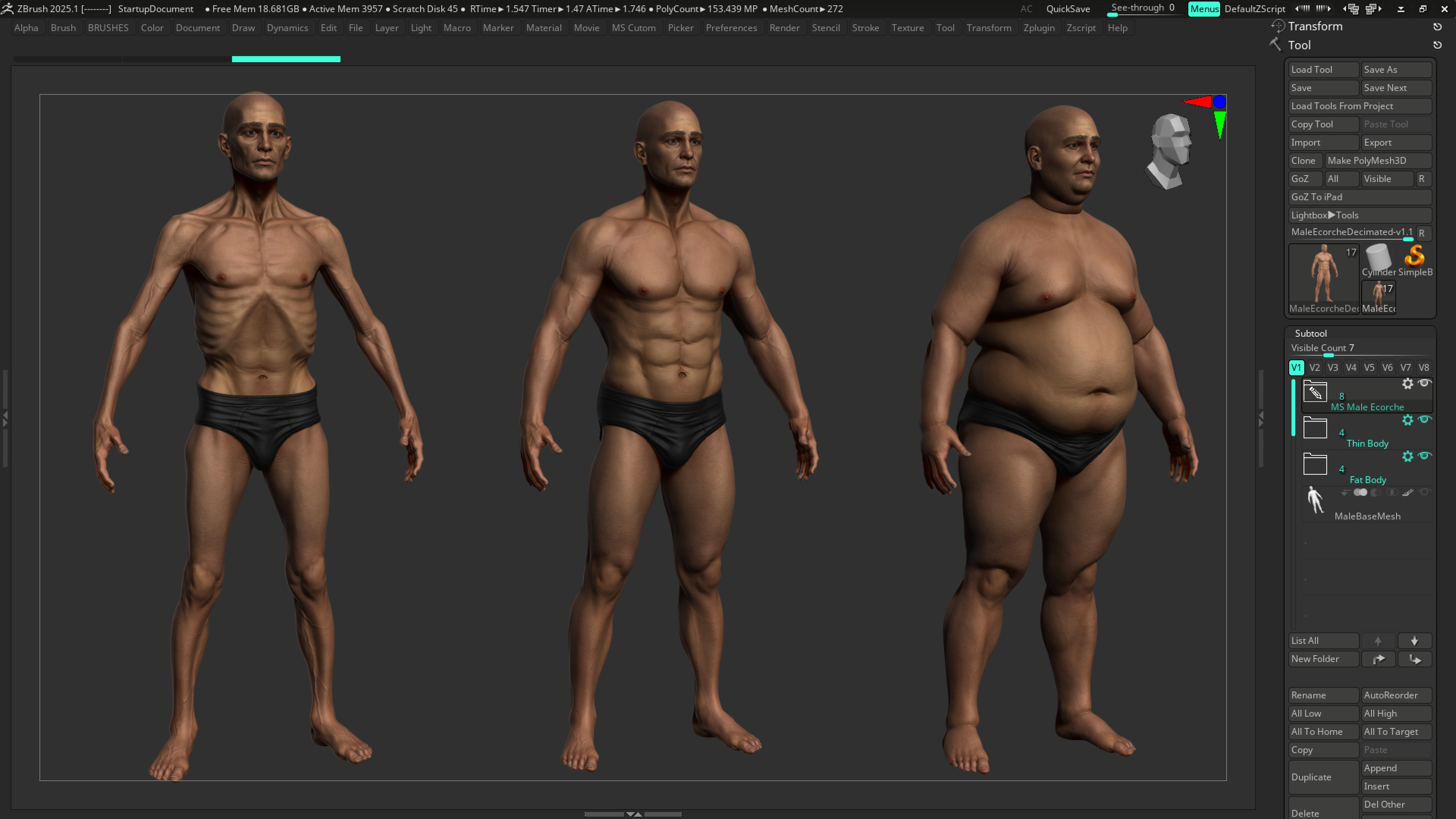Expand the Fat Body folder
The image size is (1456, 819).
coord(1315,464)
